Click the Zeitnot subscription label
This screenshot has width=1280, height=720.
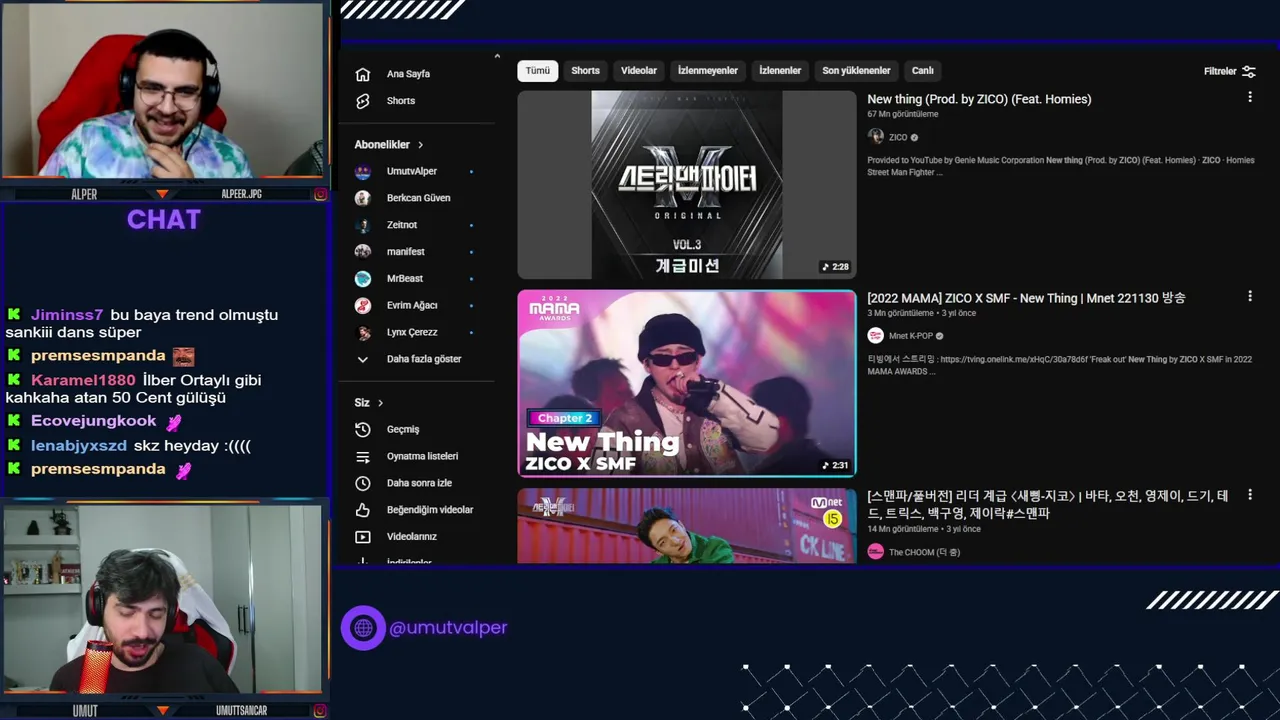click(x=402, y=225)
